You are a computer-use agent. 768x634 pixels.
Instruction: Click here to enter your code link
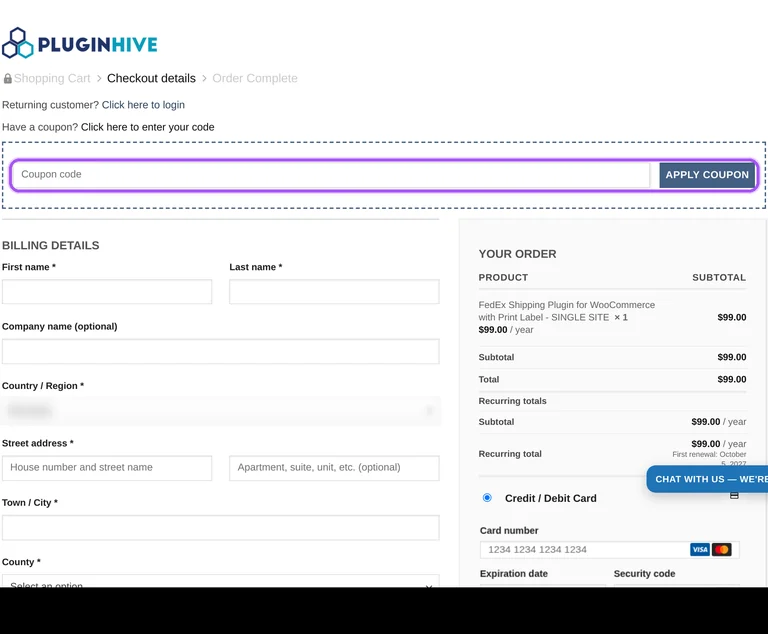click(147, 127)
